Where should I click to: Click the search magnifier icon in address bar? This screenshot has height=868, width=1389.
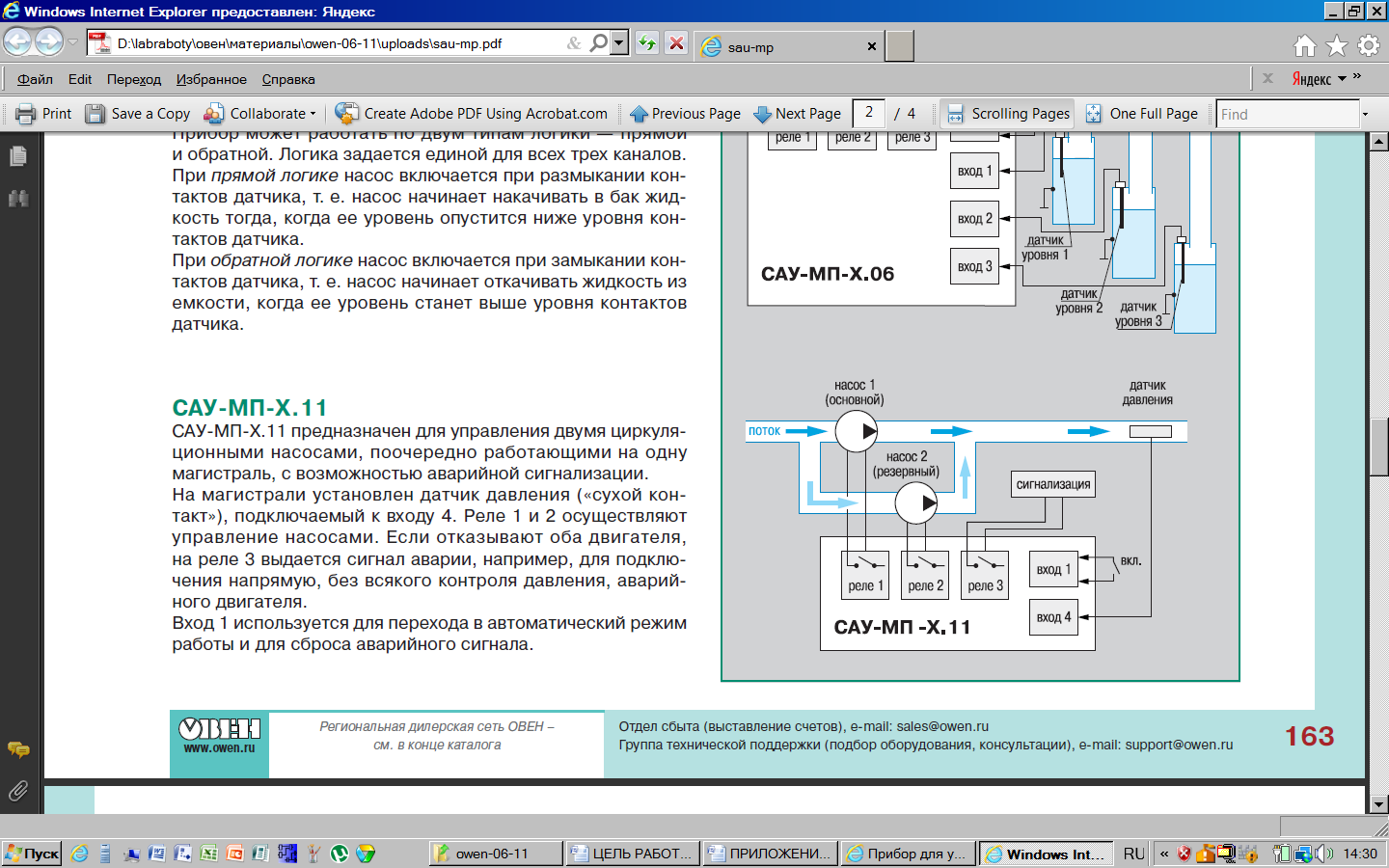coord(599,43)
